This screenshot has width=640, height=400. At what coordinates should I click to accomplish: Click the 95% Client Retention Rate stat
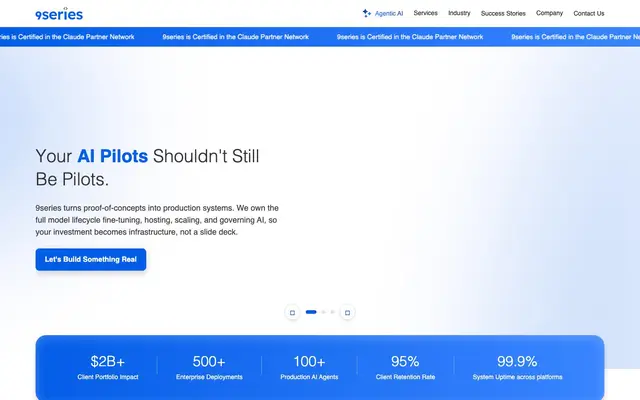coord(405,367)
